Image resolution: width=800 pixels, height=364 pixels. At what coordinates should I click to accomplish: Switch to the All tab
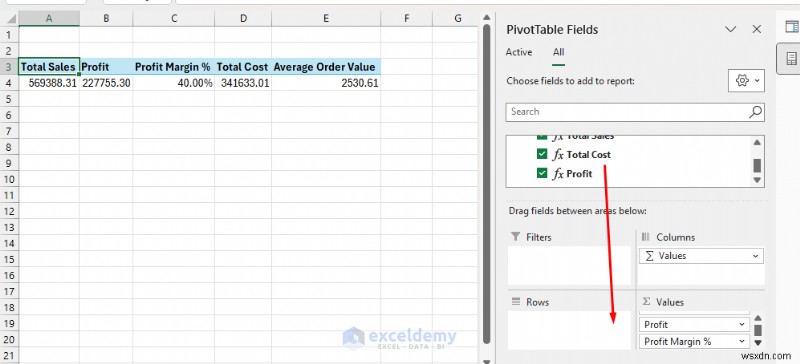tap(559, 52)
